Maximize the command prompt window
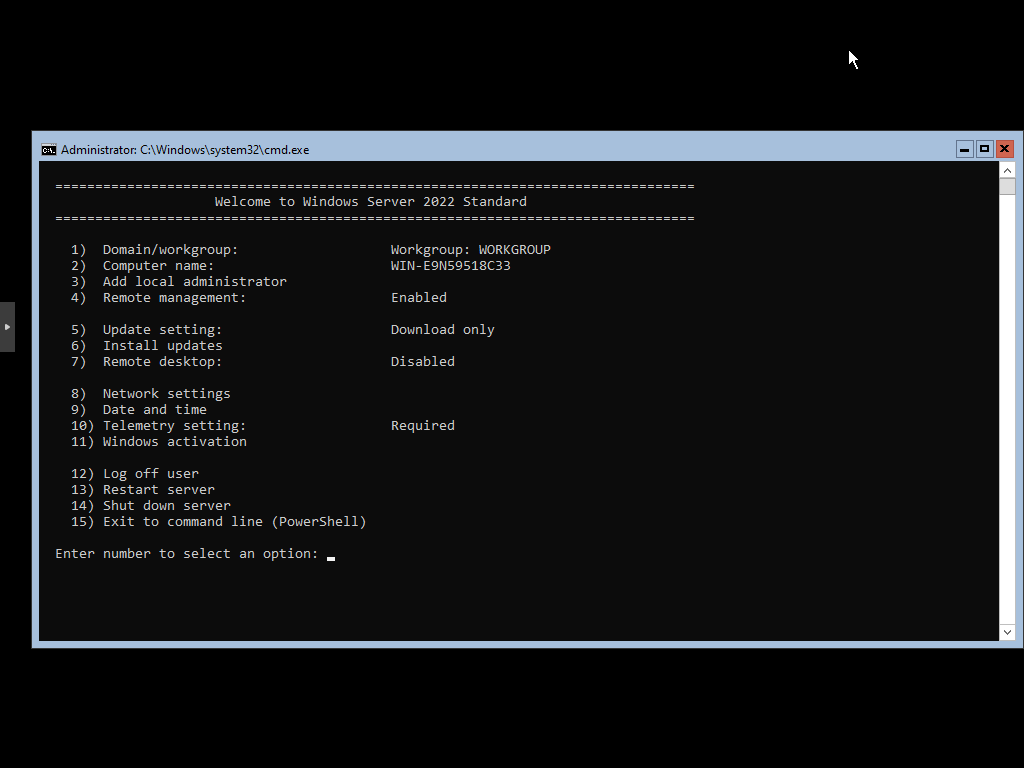 point(984,149)
